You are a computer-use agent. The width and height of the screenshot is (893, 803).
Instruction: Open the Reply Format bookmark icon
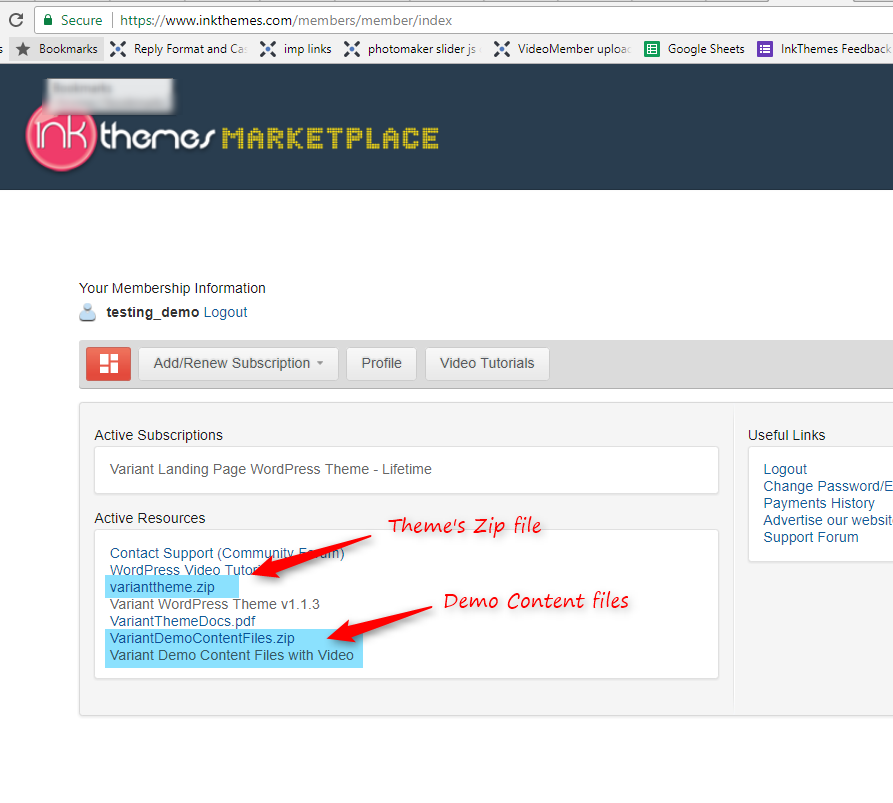click(x=118, y=49)
